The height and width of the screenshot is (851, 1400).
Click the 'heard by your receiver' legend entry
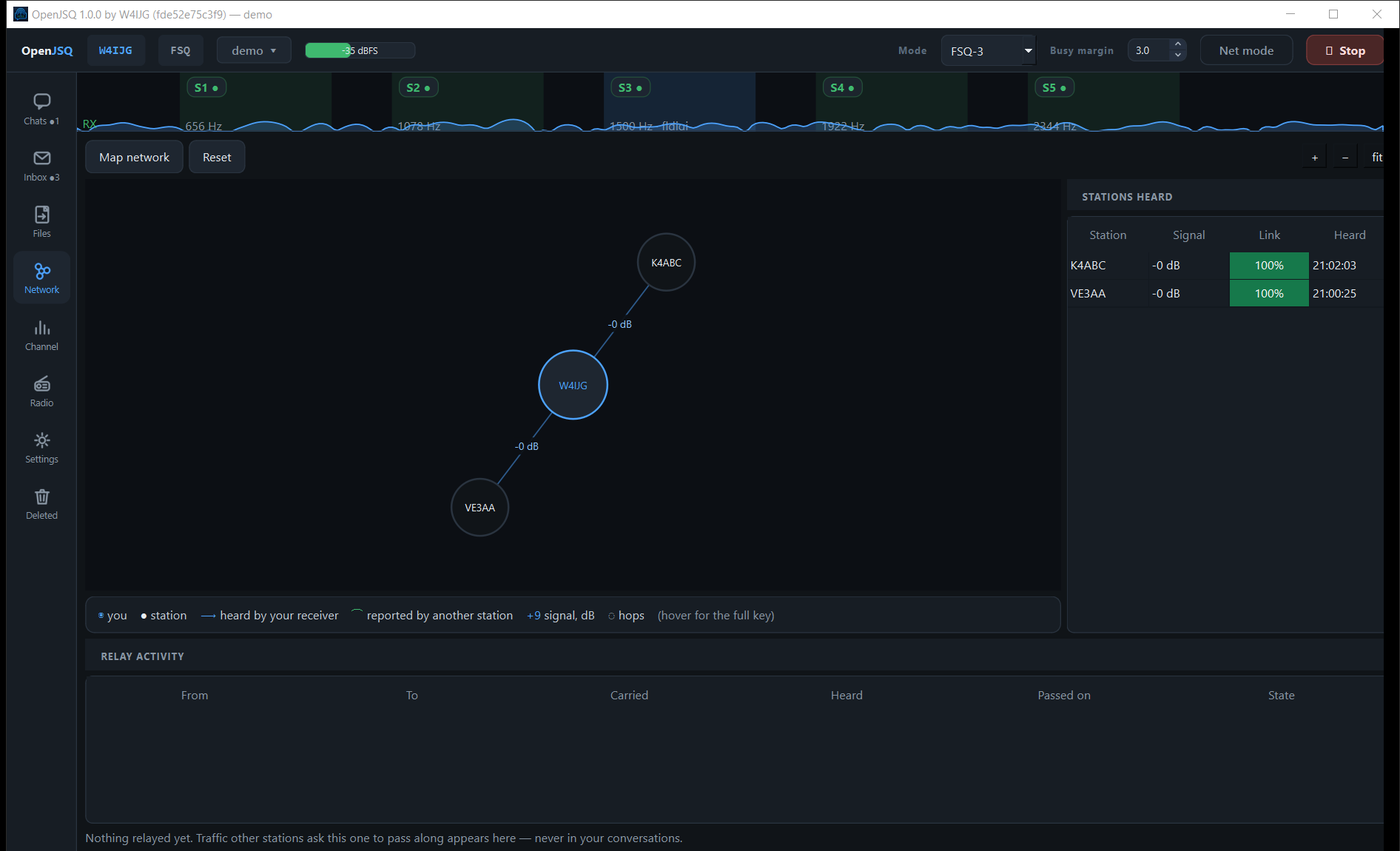pyautogui.click(x=270, y=615)
